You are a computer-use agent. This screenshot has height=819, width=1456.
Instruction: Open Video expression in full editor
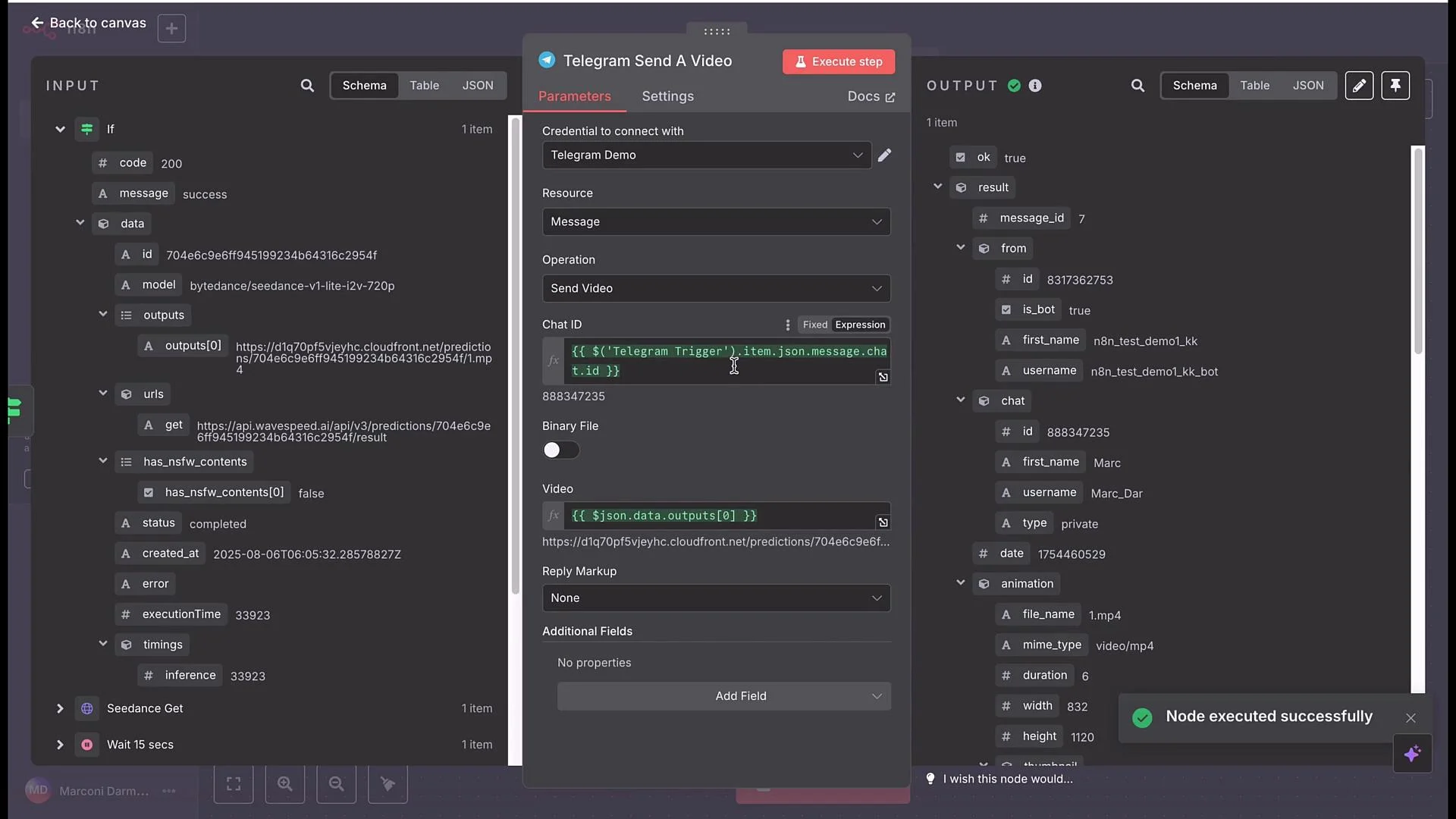pos(883,522)
